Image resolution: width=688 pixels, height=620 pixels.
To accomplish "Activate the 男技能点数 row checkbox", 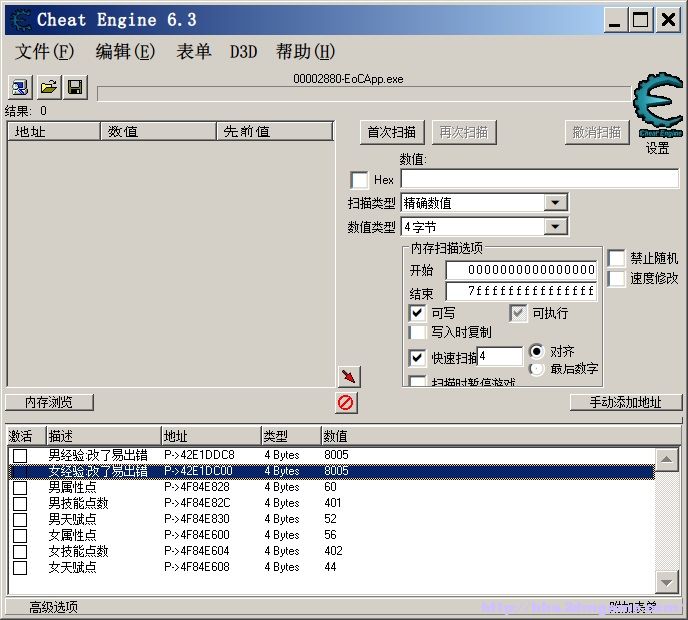I will [x=20, y=504].
